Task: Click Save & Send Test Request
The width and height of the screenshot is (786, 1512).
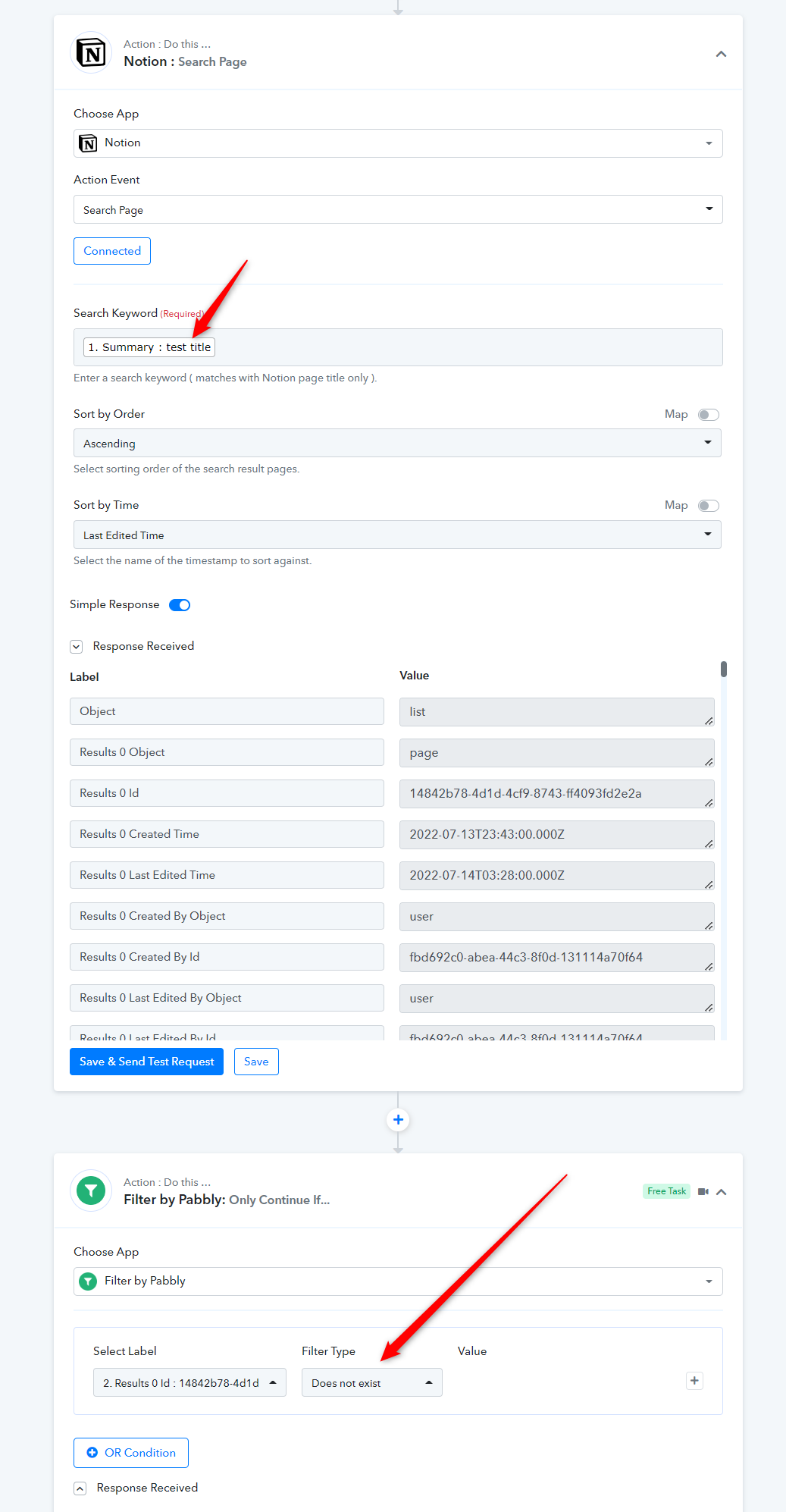Action: click(146, 1062)
